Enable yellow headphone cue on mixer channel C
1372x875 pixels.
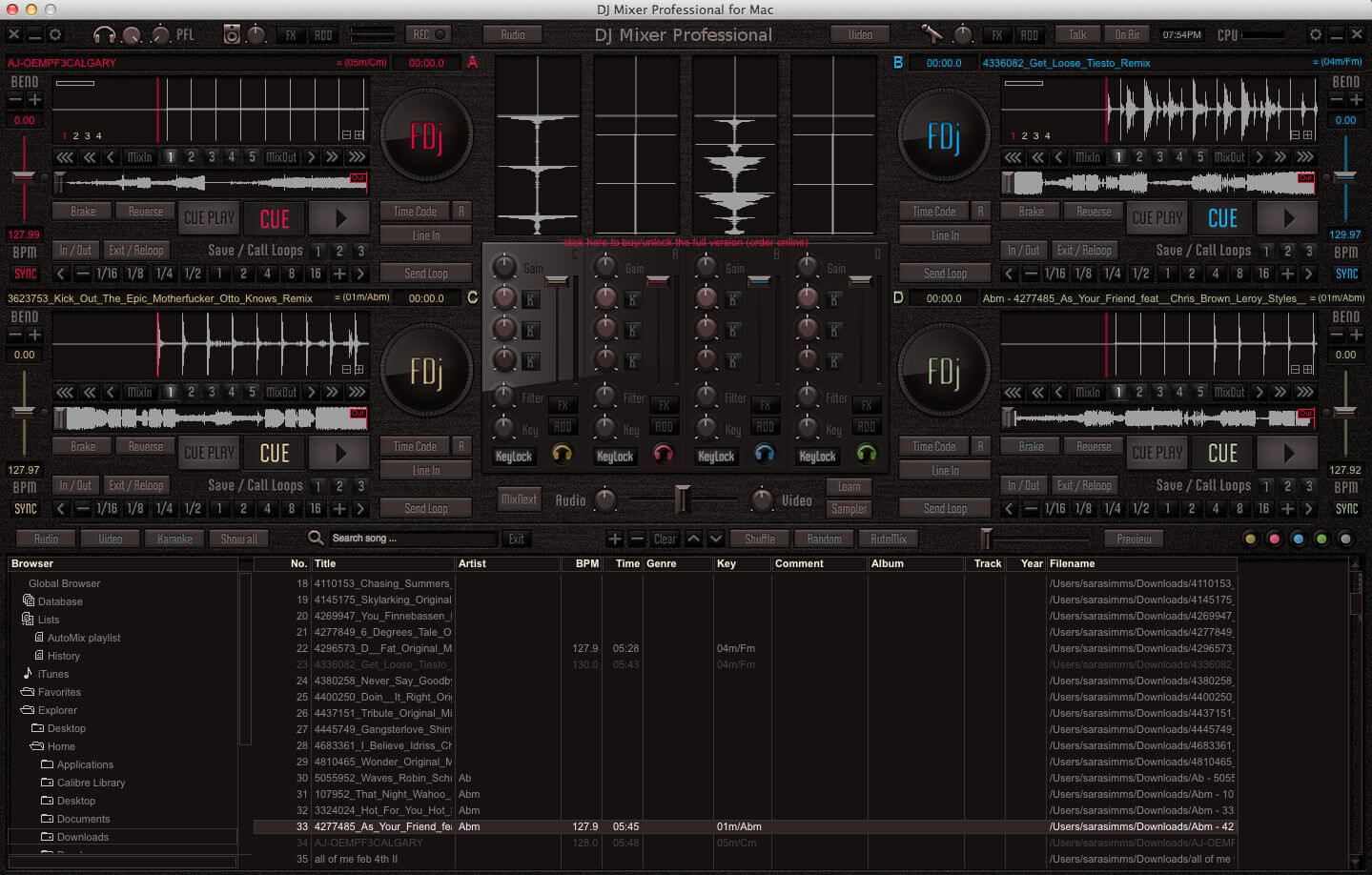pyautogui.click(x=563, y=454)
